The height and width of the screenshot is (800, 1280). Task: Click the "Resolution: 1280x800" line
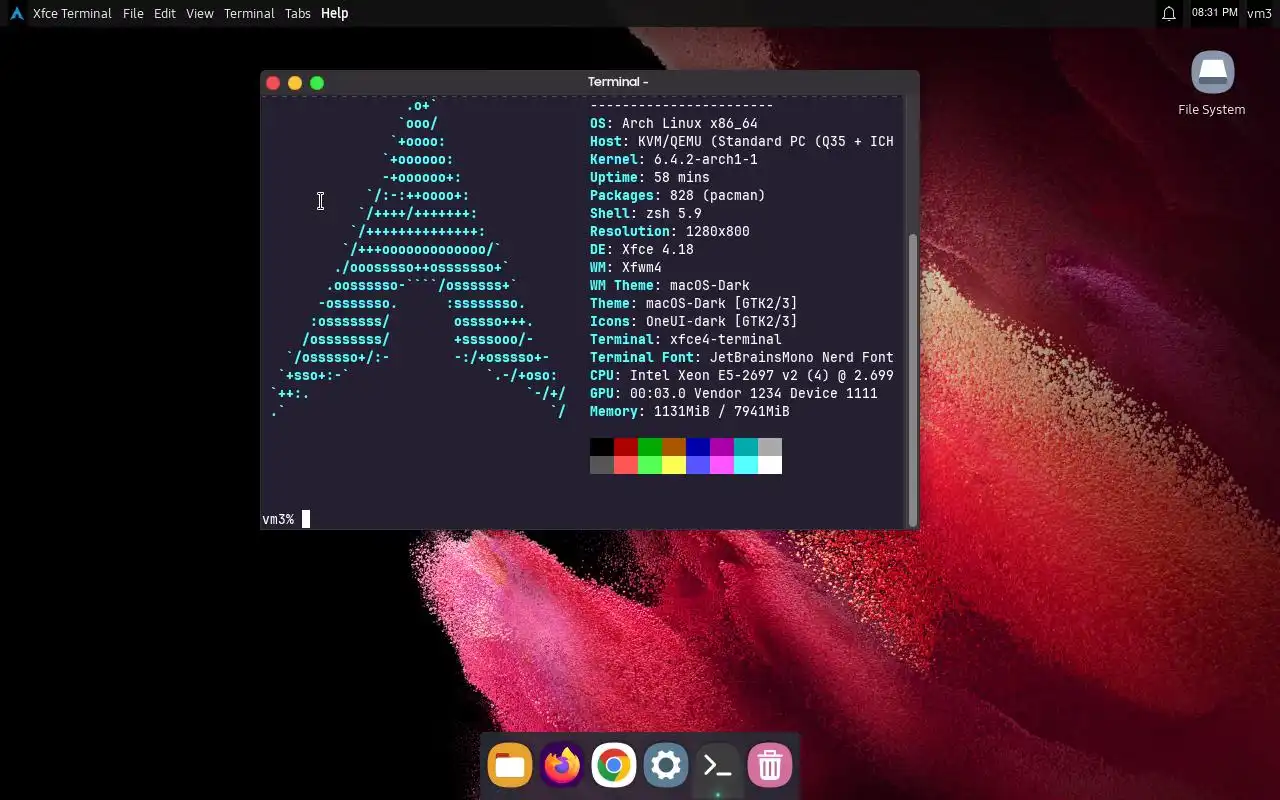670,232
